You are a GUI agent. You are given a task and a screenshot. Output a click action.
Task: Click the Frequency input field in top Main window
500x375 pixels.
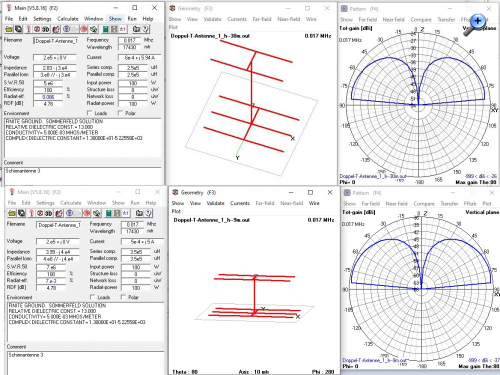pos(130,40)
